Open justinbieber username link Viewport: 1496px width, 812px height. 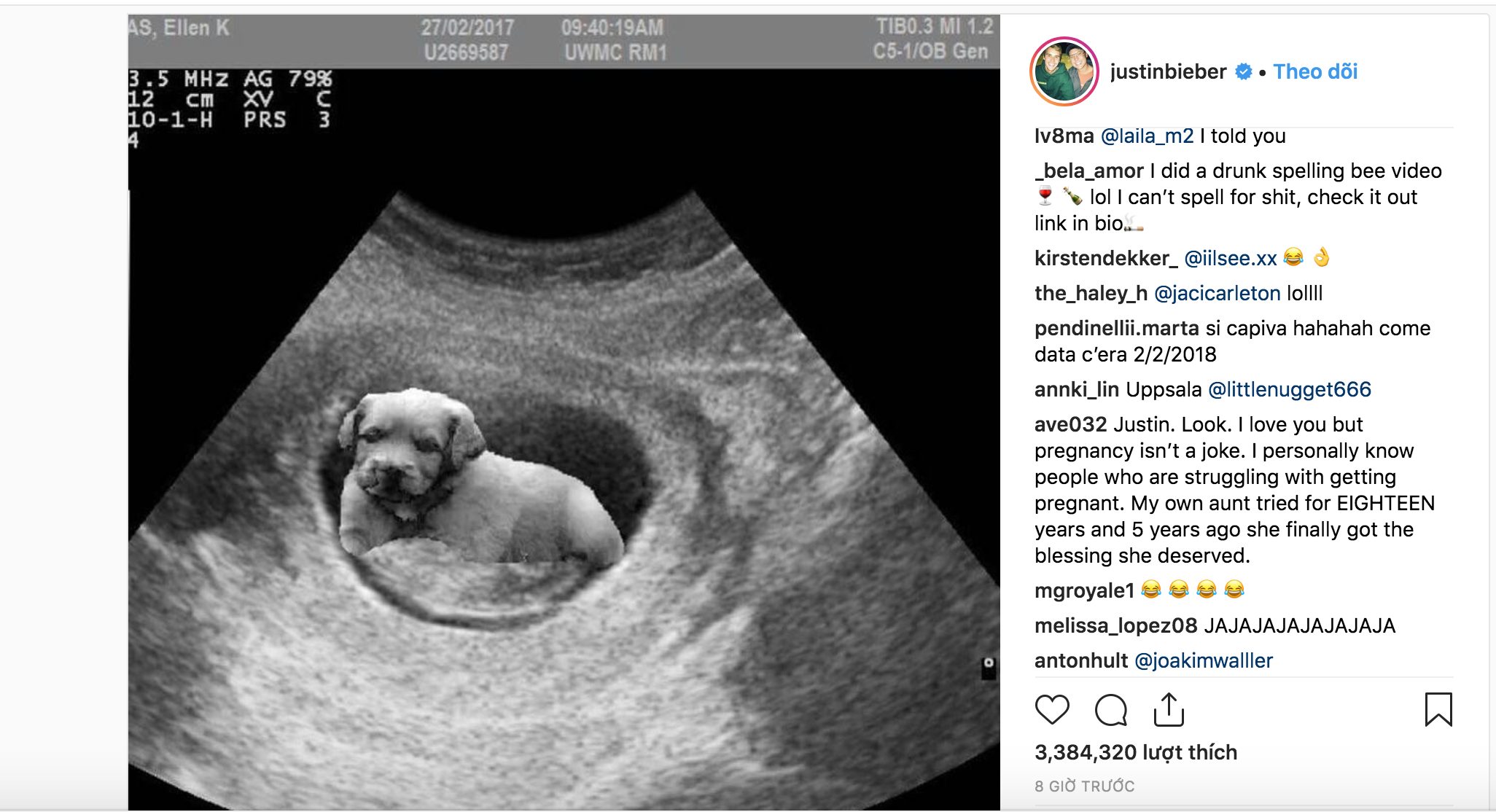tap(1168, 71)
